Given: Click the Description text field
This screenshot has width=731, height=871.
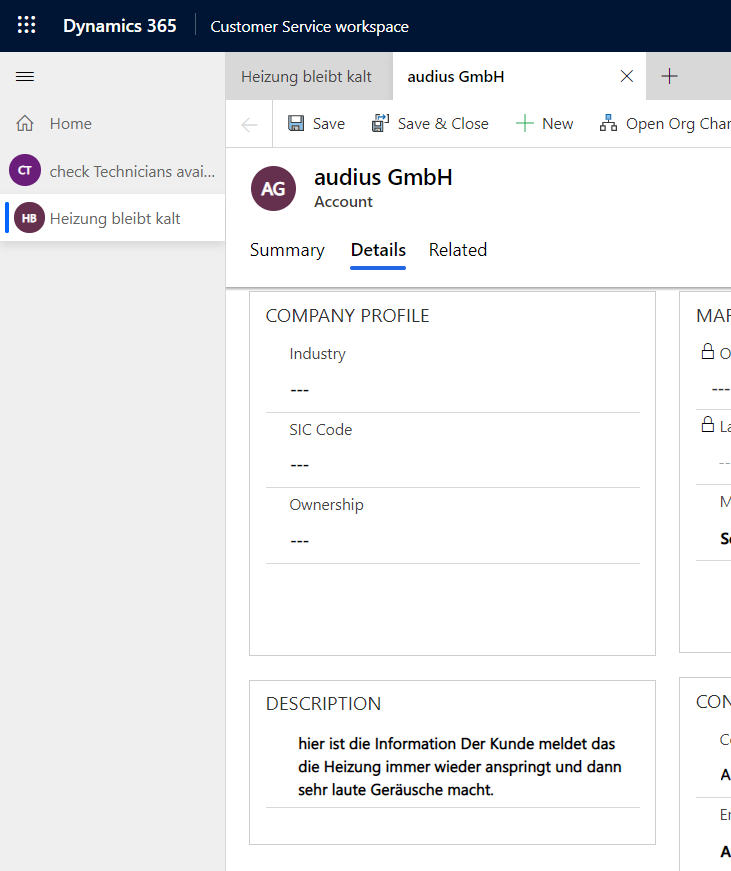Looking at the screenshot, I should coord(460,767).
